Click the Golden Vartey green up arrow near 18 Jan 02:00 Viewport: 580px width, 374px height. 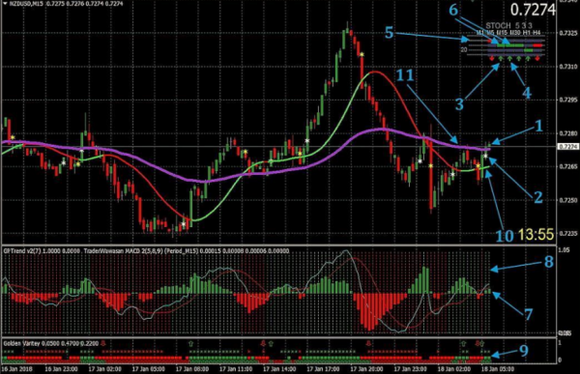pos(464,344)
